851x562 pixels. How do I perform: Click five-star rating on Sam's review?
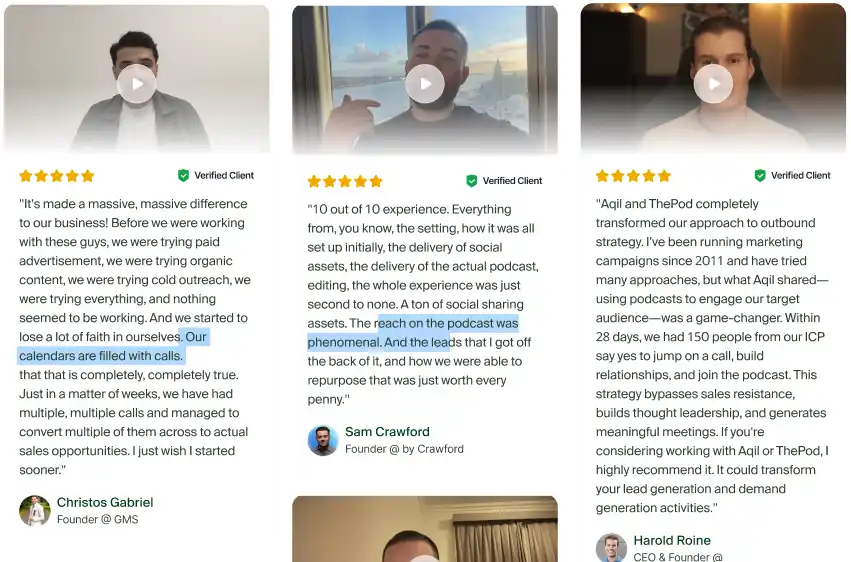(345, 181)
